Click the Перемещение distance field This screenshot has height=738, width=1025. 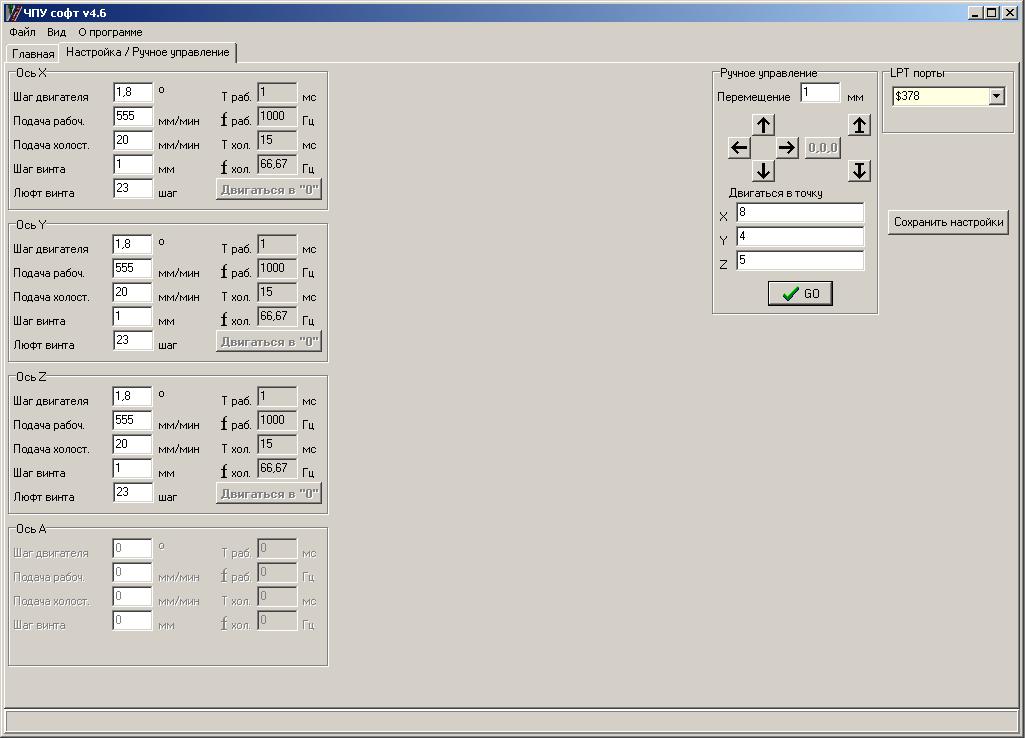(820, 93)
